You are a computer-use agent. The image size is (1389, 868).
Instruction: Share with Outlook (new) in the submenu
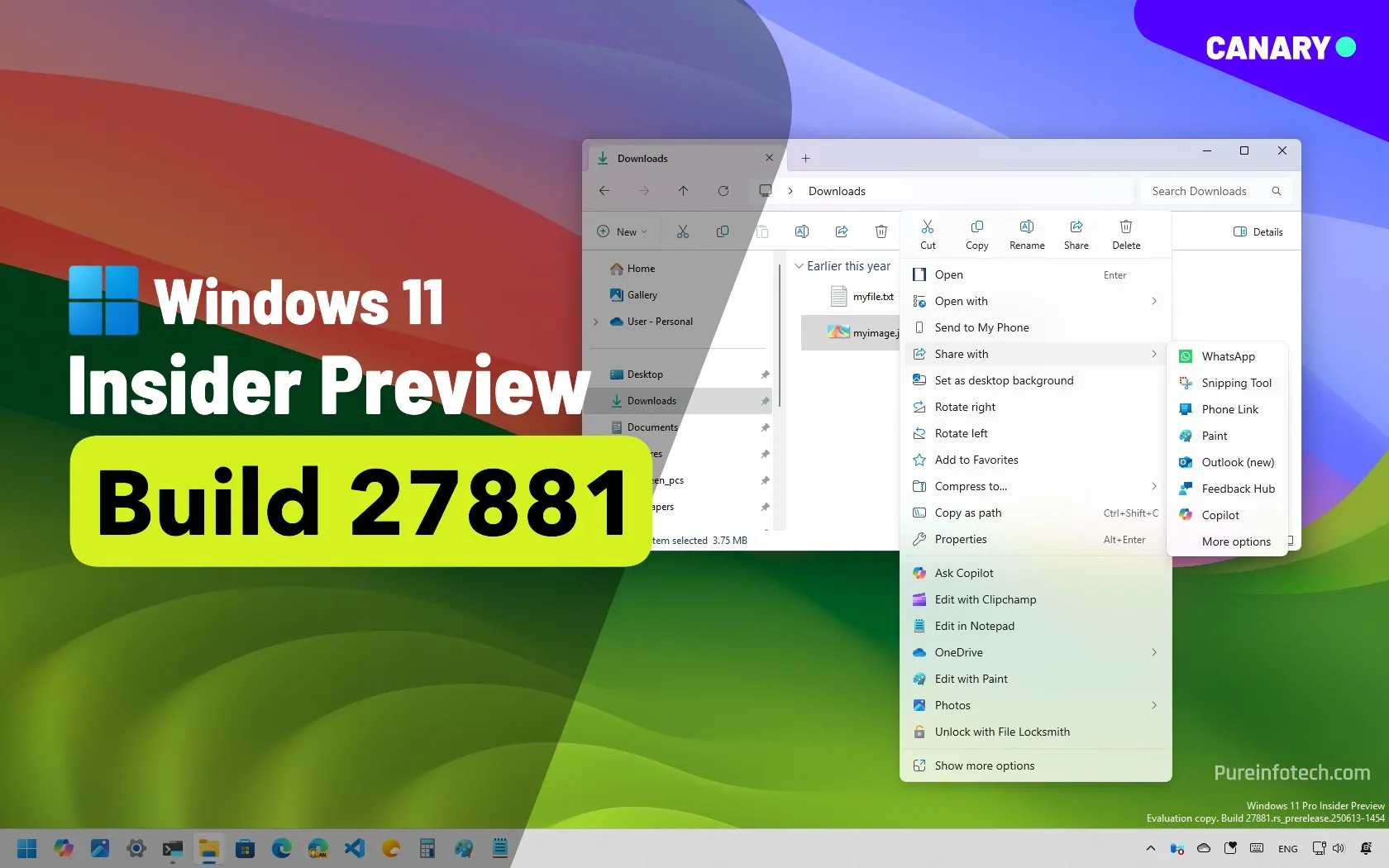click(1228, 462)
